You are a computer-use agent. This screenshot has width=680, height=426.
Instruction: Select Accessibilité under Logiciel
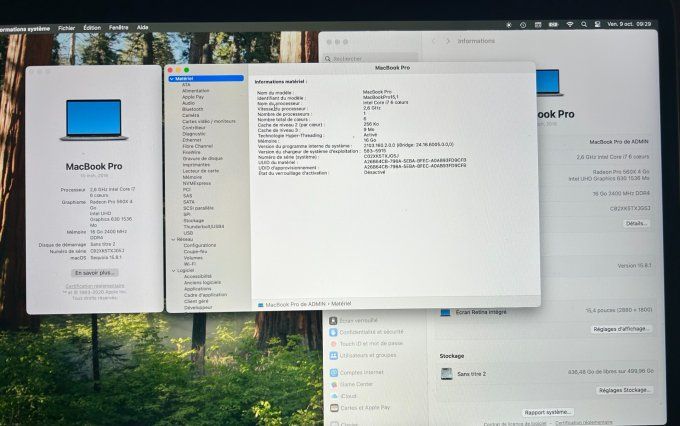coord(198,276)
